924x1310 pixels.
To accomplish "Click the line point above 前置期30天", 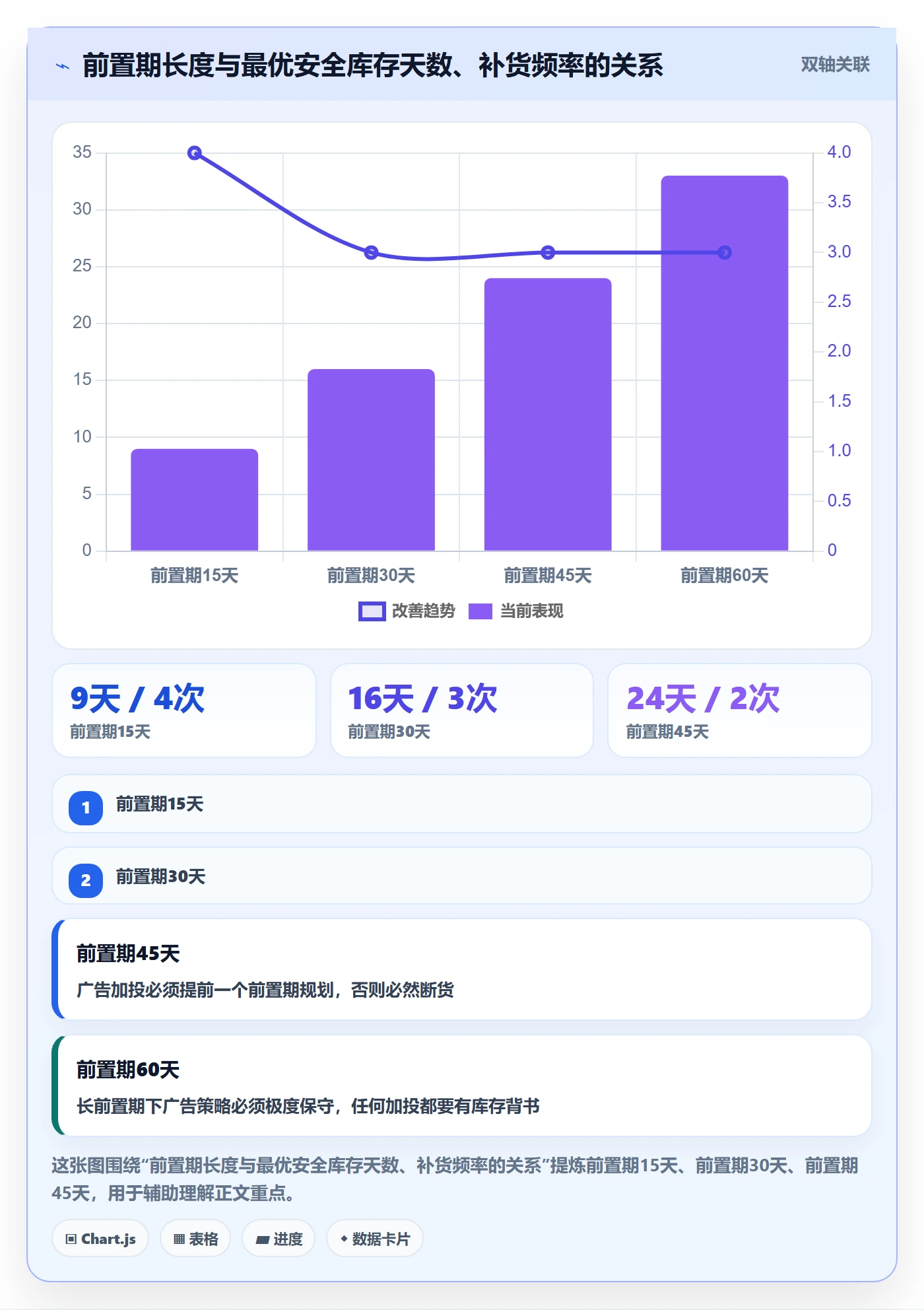I will pos(371,252).
